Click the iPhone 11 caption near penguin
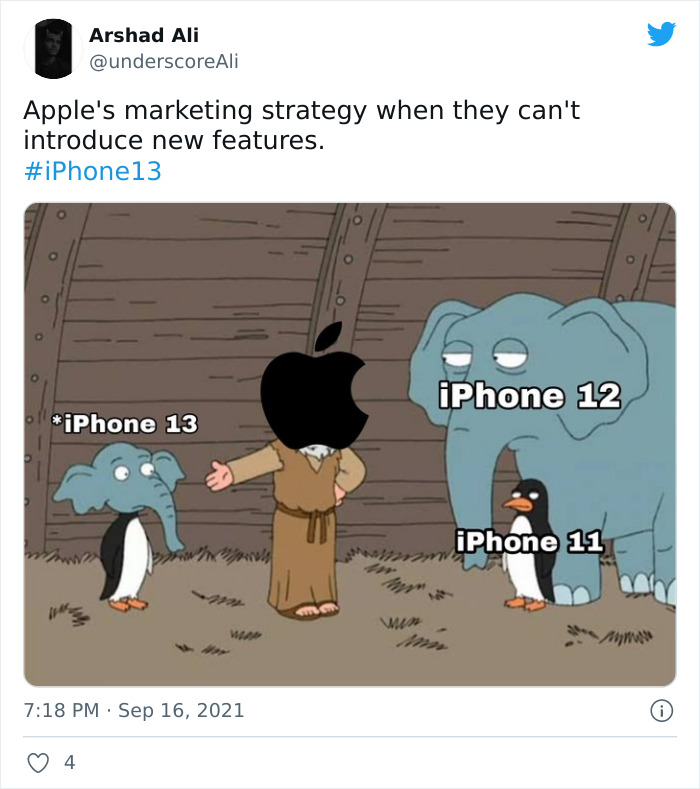 pyautogui.click(x=529, y=542)
